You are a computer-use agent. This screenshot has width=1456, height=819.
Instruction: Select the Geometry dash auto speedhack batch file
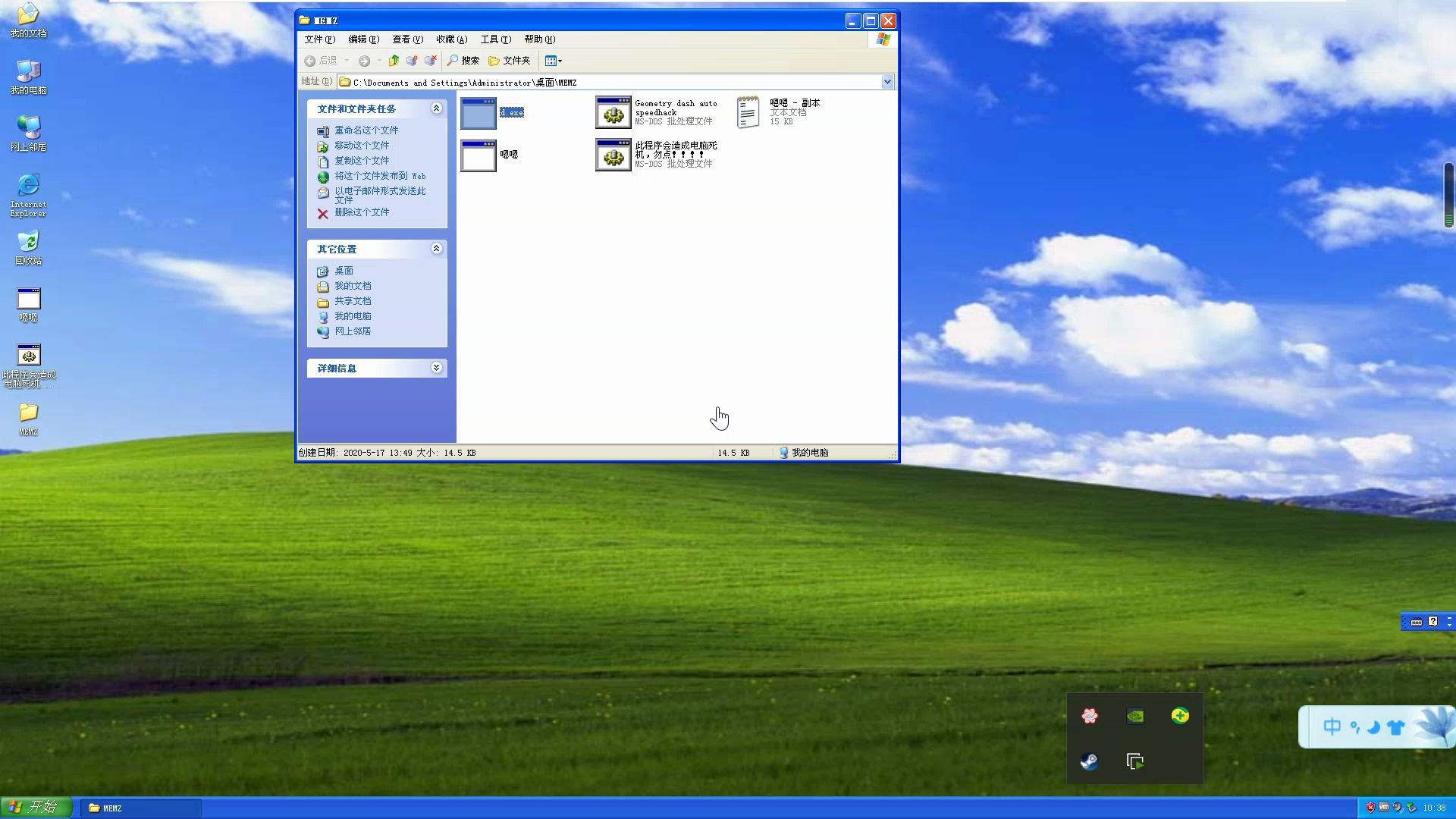[x=613, y=112]
